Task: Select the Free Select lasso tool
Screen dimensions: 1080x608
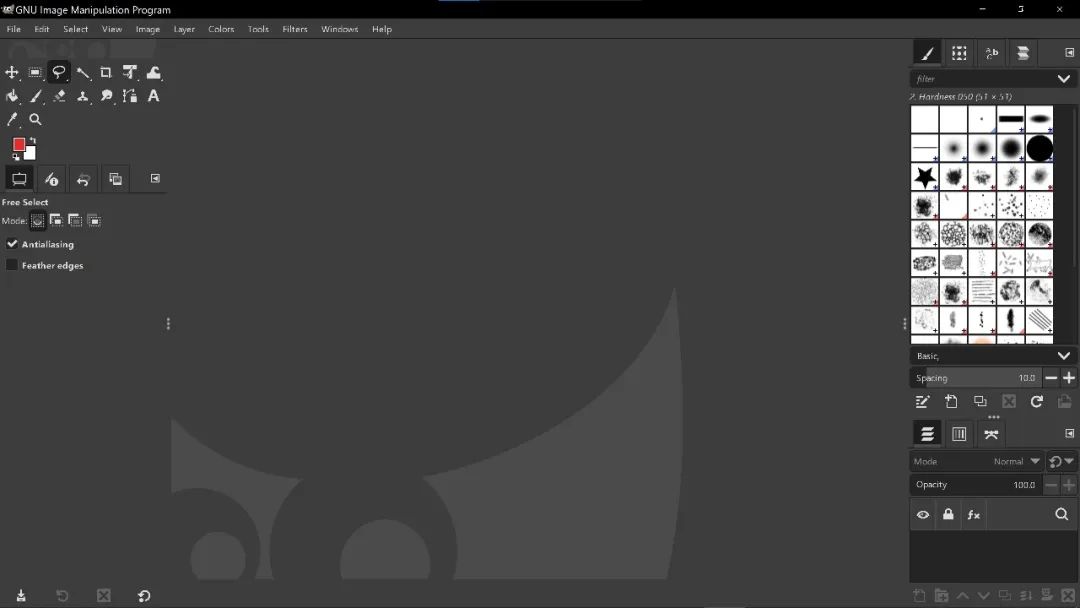Action: click(x=59, y=72)
